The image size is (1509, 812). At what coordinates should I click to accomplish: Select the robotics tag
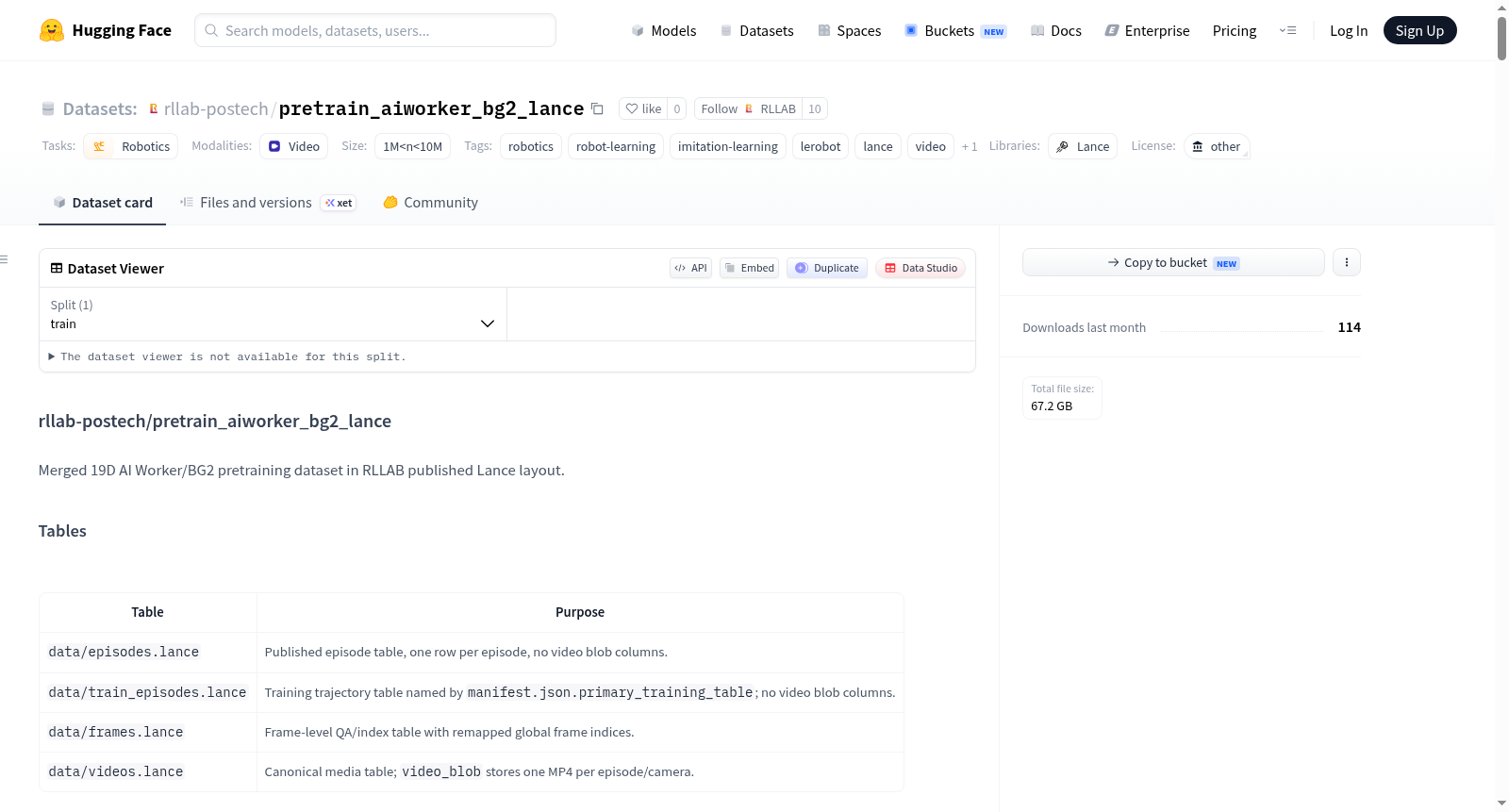tap(531, 146)
